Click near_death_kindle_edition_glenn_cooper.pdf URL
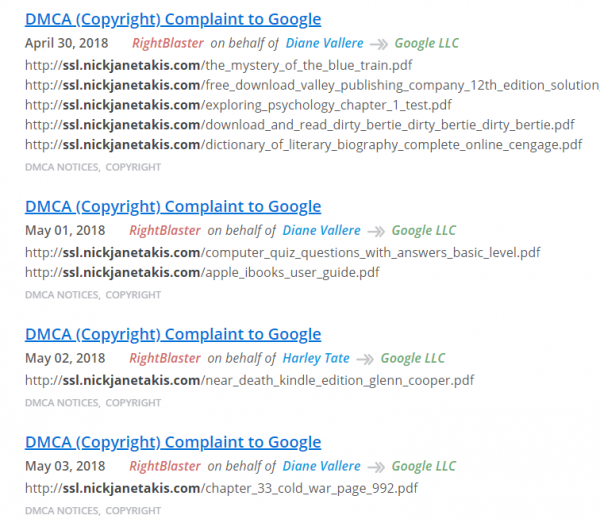This screenshot has height=519, width=600. (249, 381)
